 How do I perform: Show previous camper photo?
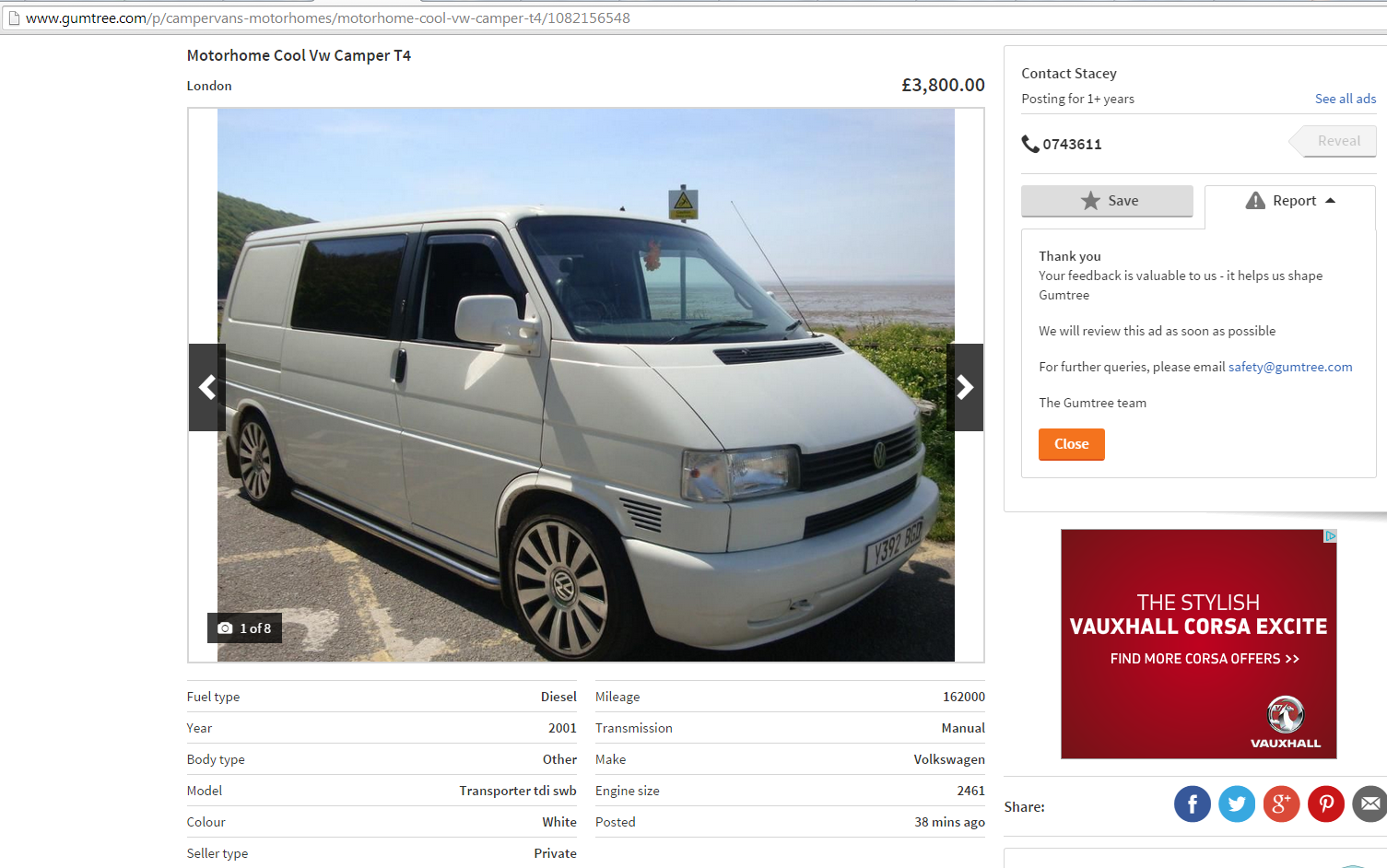pyautogui.click(x=207, y=387)
